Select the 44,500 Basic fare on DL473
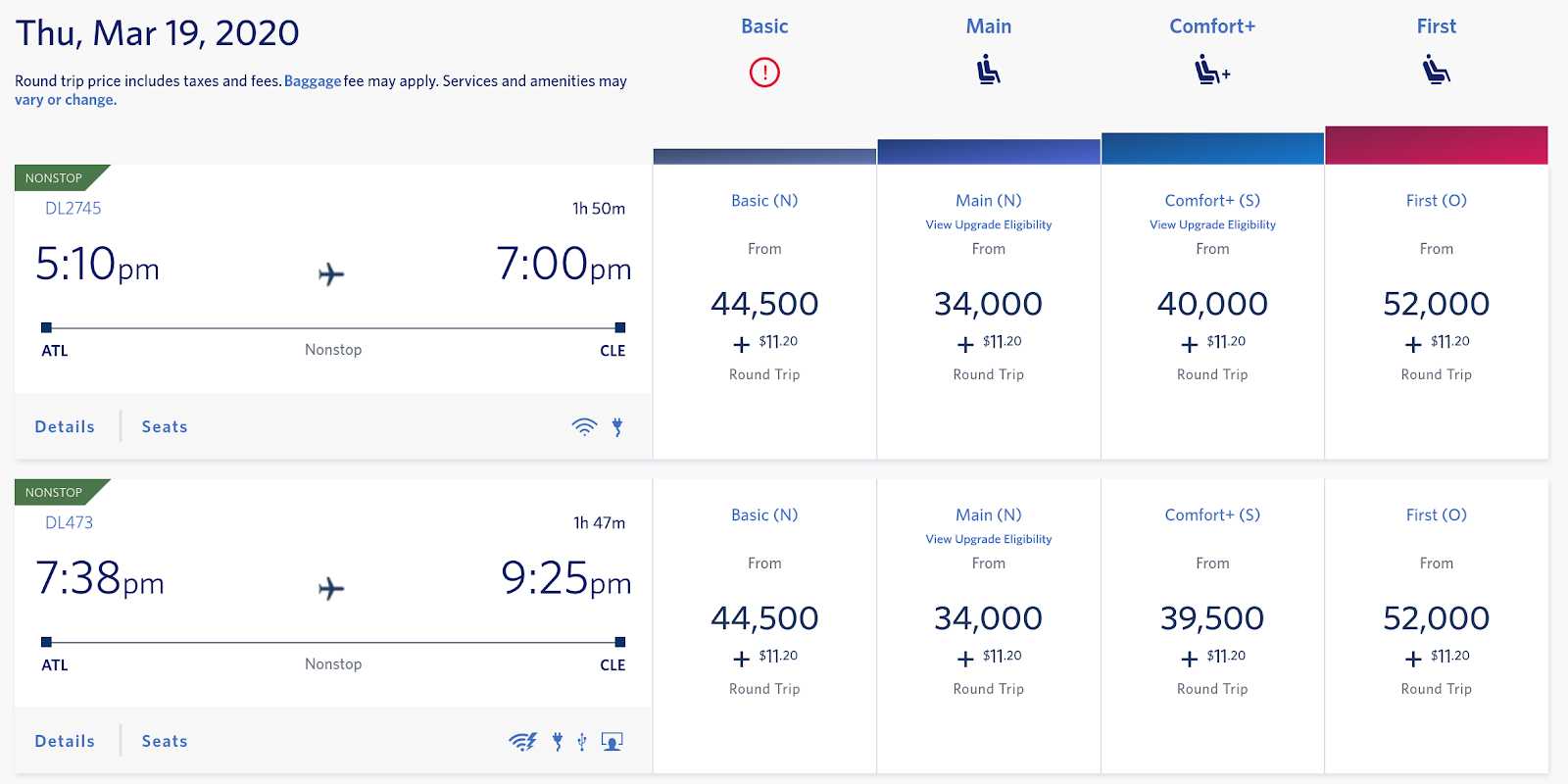Screen dimensions: 1568x784 [x=764, y=618]
